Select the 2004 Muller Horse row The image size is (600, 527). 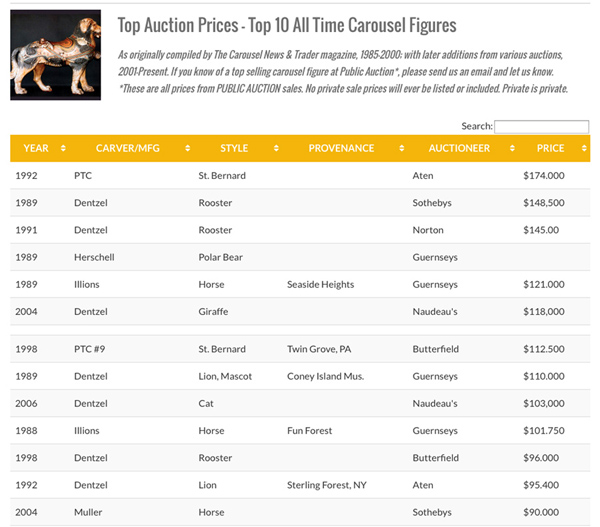pyautogui.click(x=300, y=512)
